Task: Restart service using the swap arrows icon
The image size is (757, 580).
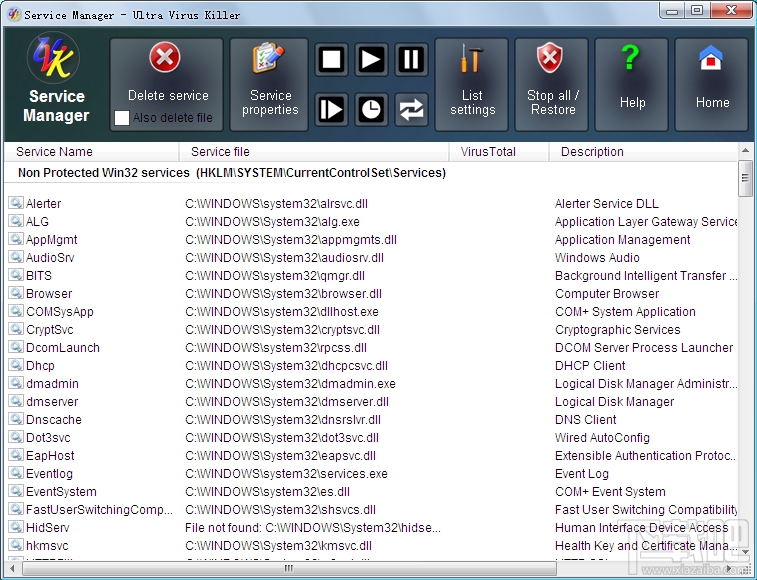Action: [x=411, y=110]
